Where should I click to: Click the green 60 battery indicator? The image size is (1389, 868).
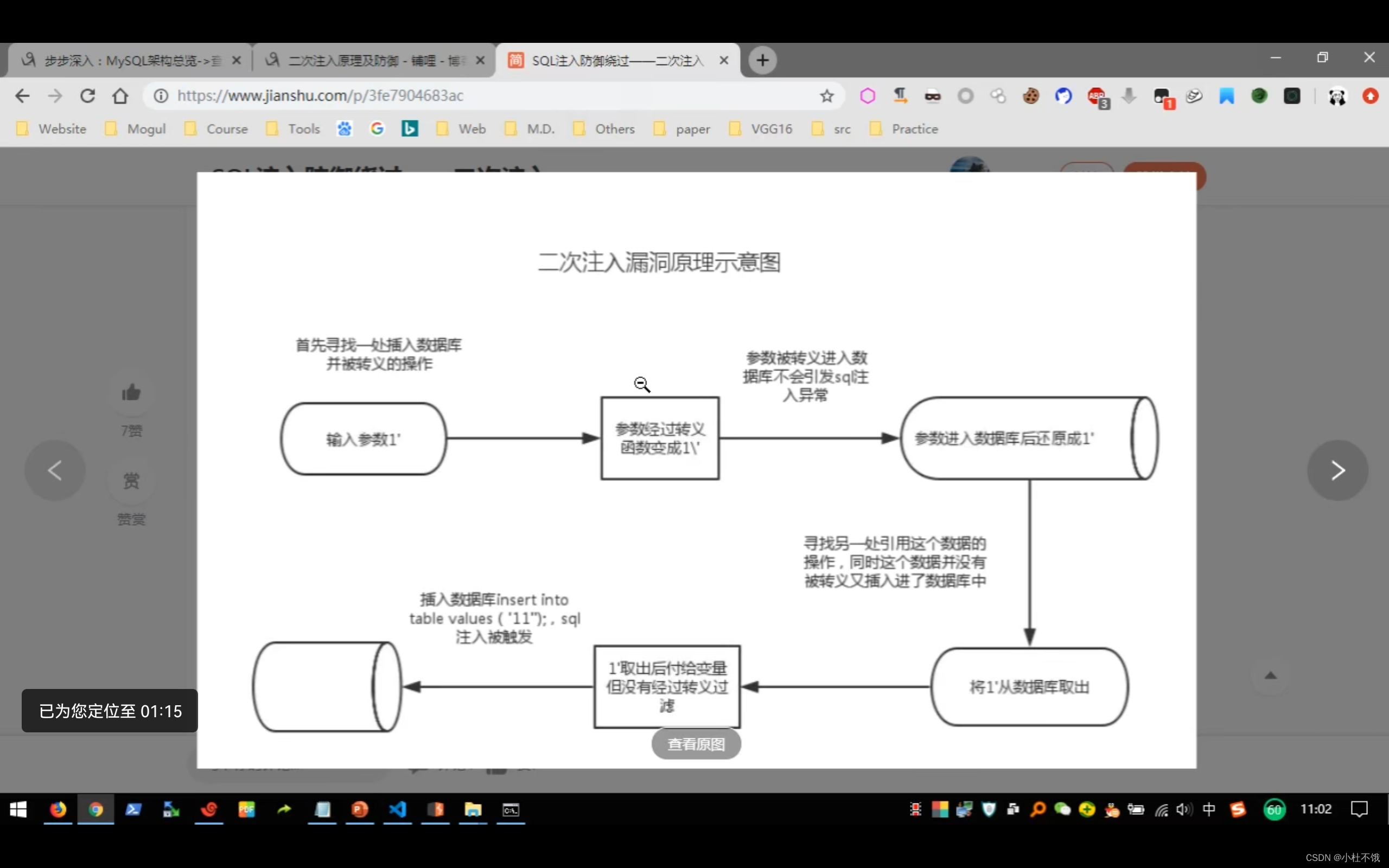click(1273, 809)
